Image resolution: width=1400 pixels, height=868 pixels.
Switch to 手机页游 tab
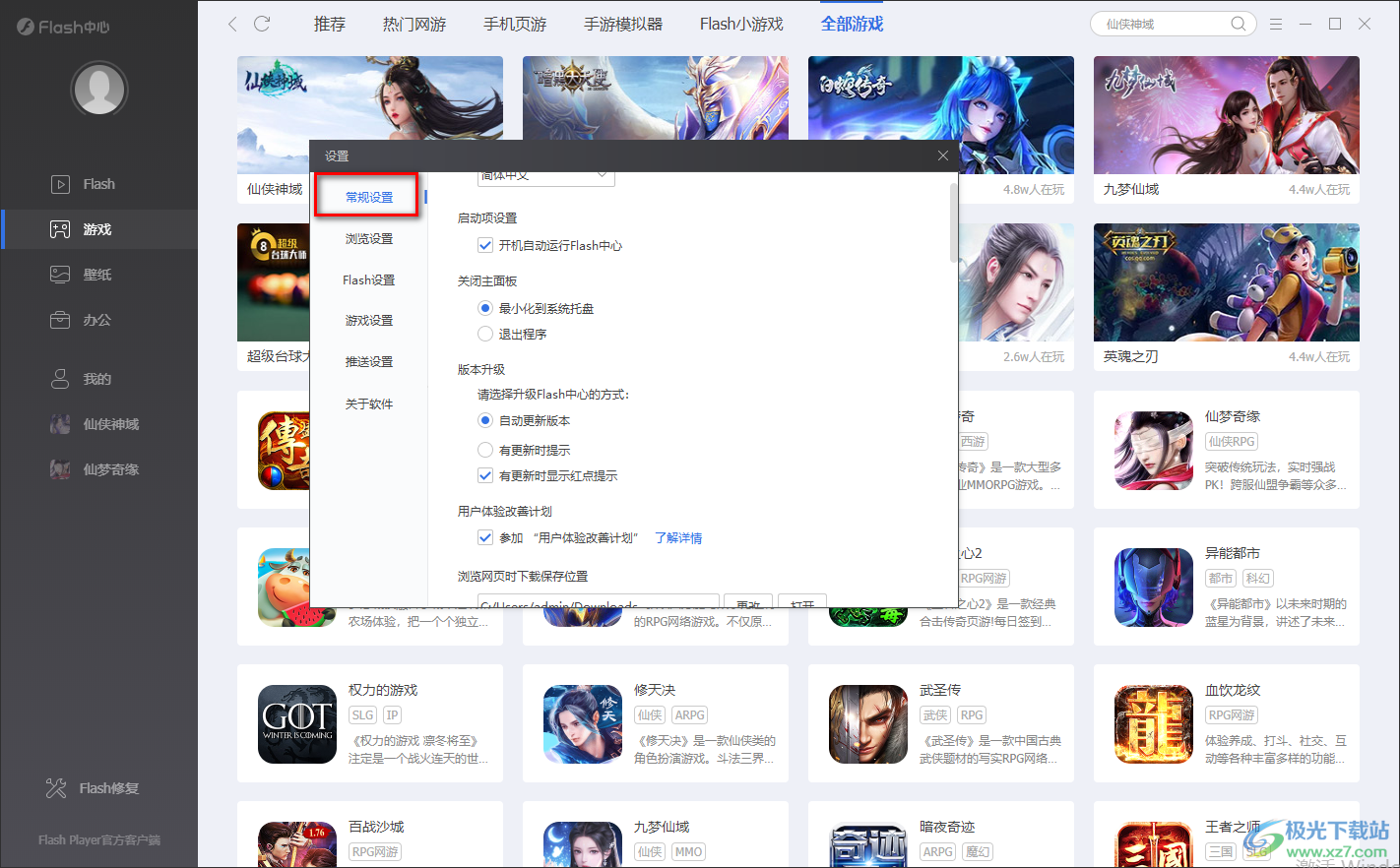coord(515,24)
